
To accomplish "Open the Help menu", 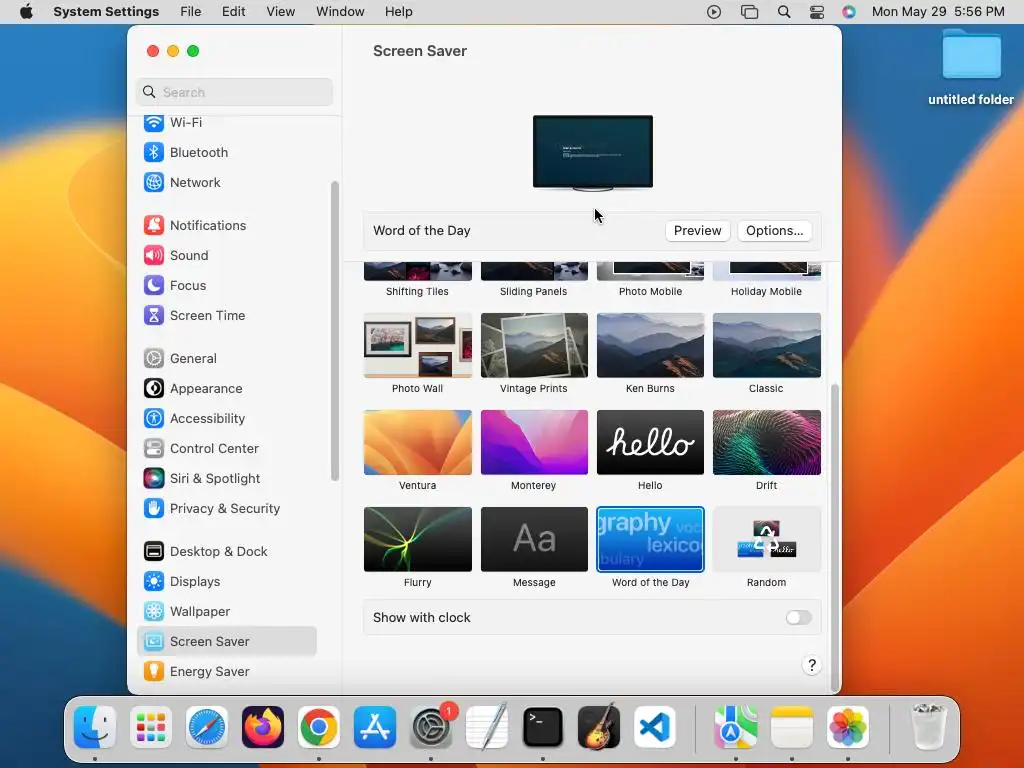I will (398, 12).
